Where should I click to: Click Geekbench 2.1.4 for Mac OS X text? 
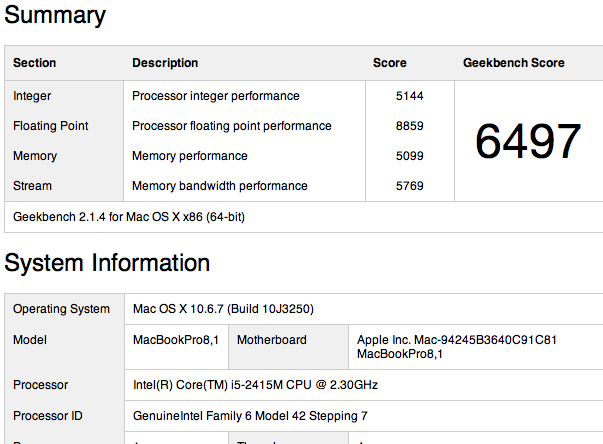(129, 217)
